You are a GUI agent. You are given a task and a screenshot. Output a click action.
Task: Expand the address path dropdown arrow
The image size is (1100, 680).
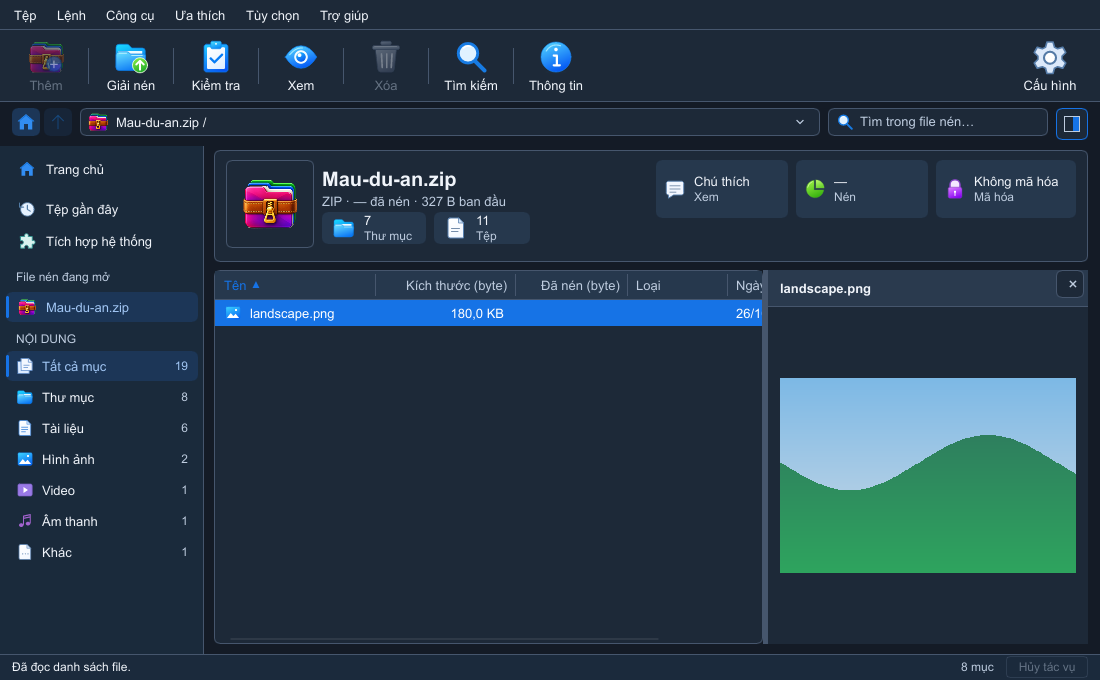pyautogui.click(x=800, y=122)
